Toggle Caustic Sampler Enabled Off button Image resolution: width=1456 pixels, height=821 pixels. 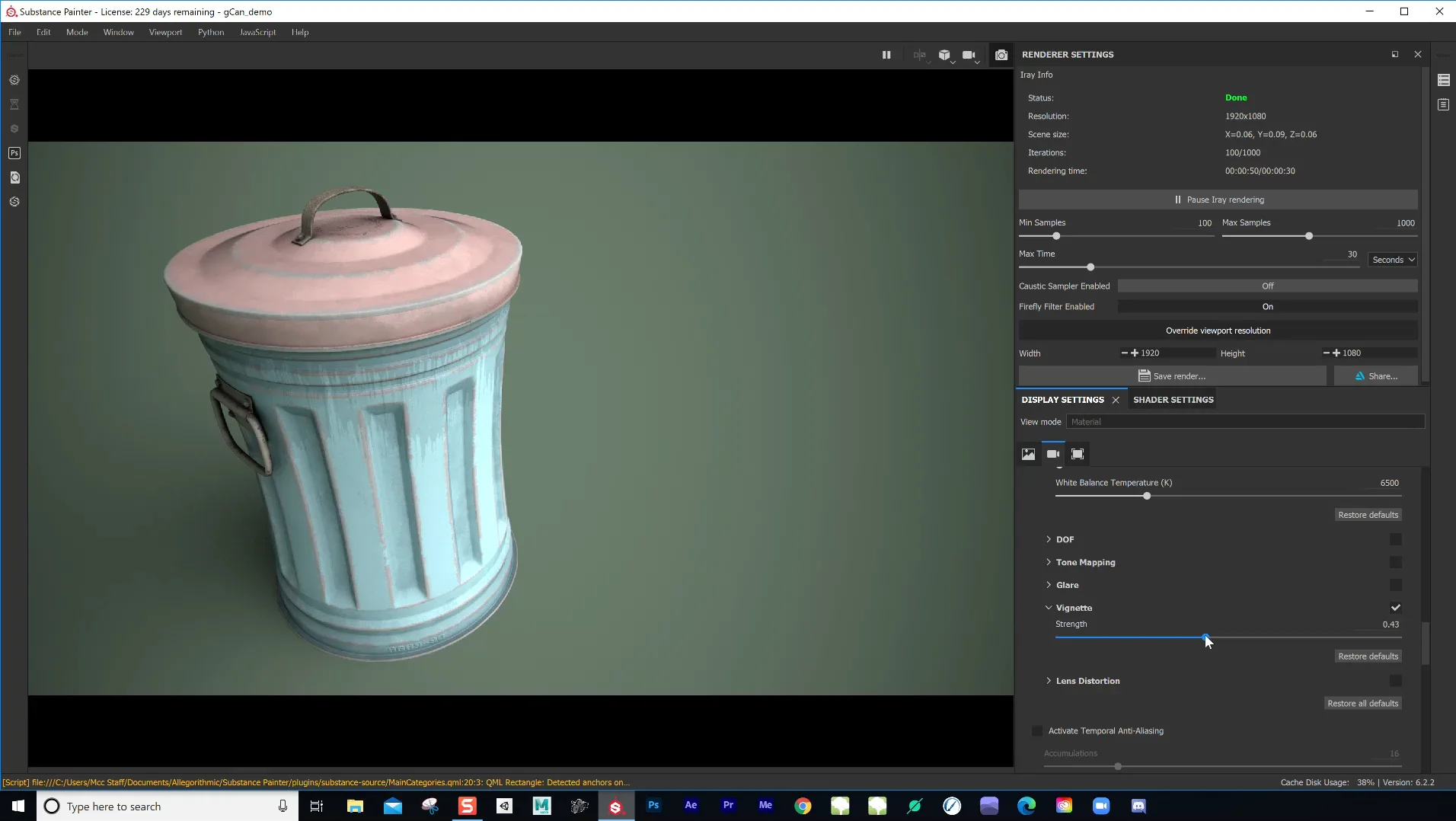(1267, 286)
